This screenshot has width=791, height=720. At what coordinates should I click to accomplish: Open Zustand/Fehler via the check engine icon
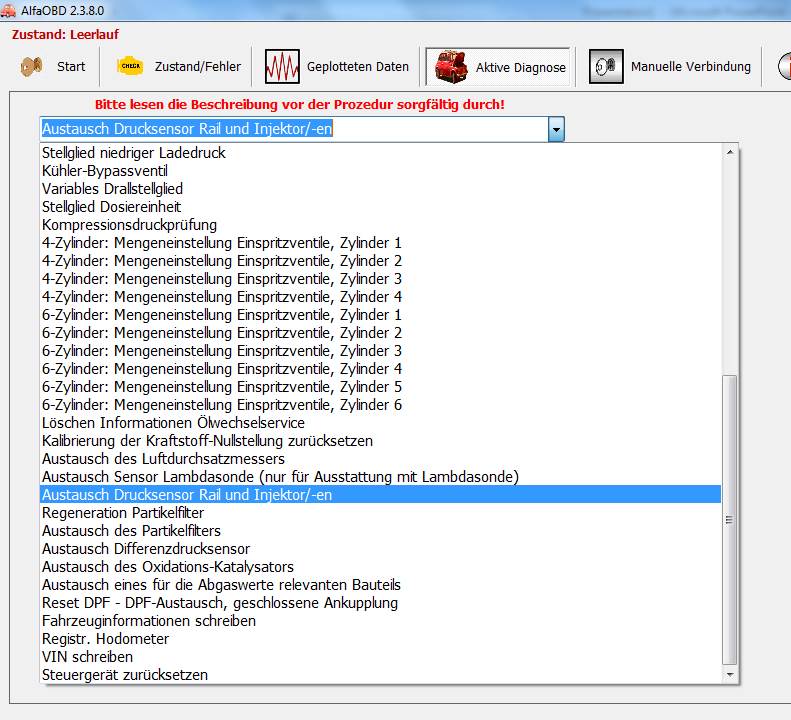[x=130, y=67]
